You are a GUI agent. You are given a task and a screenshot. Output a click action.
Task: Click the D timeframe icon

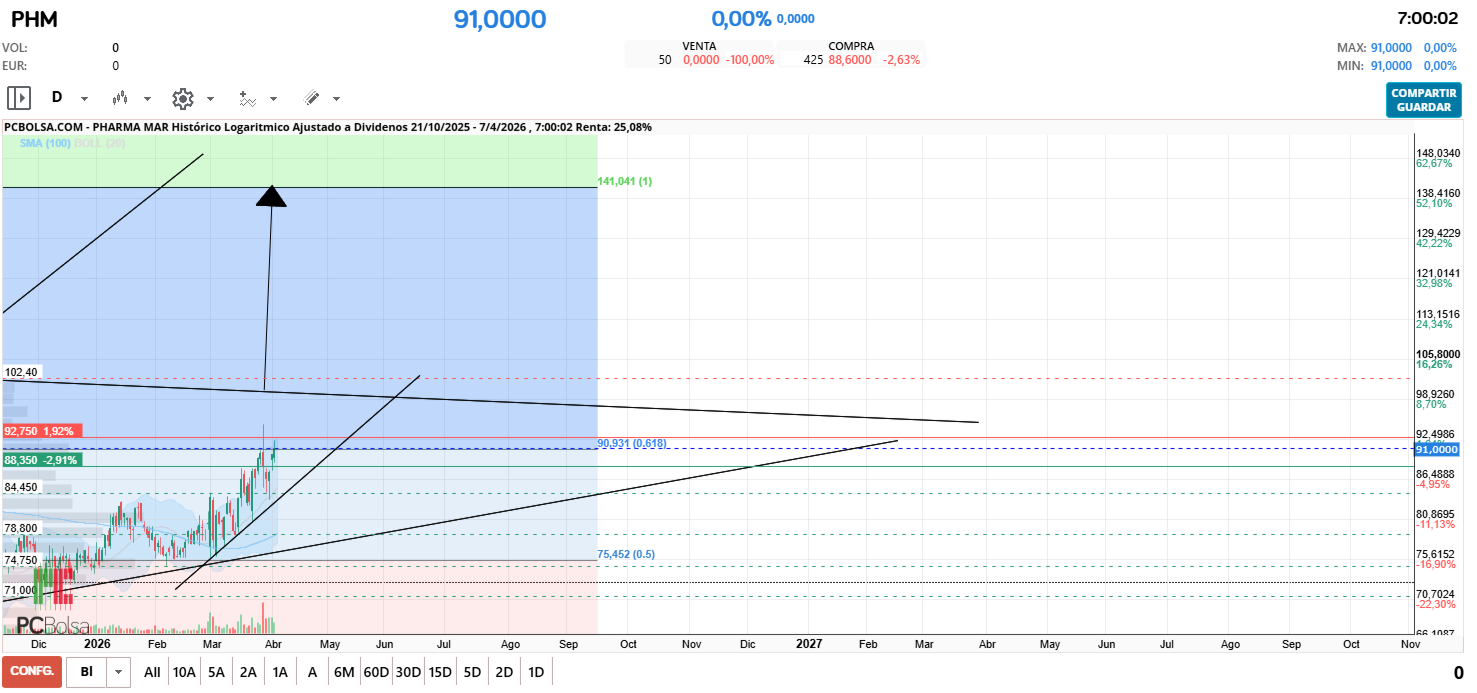pyautogui.click(x=57, y=98)
